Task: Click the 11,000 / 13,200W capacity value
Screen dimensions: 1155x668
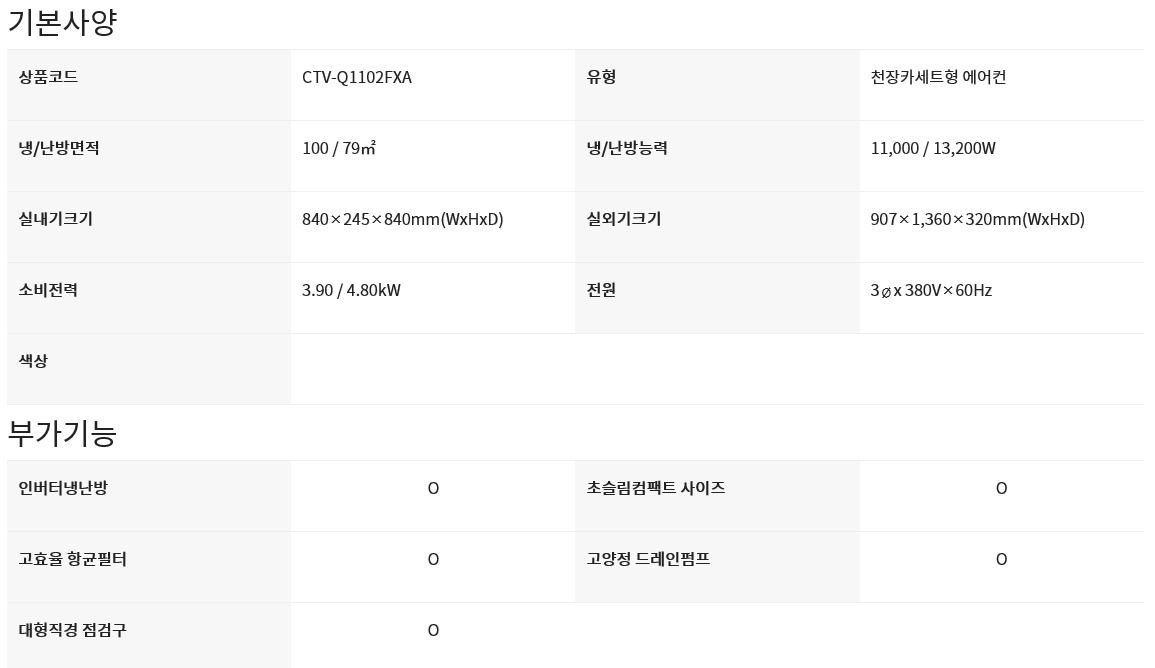Action: click(x=933, y=149)
